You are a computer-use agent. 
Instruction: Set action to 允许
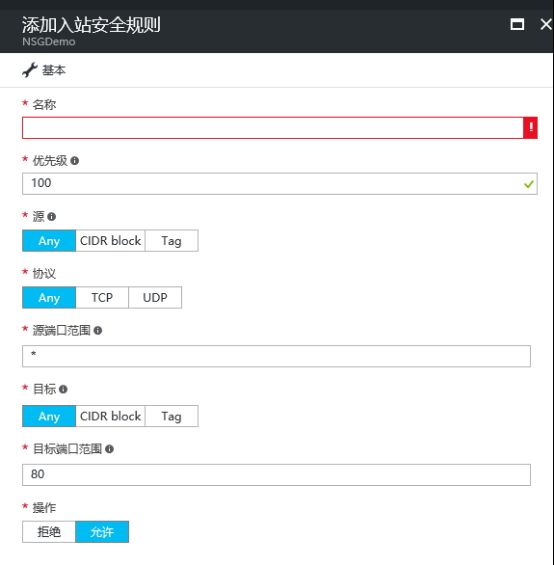click(102, 532)
